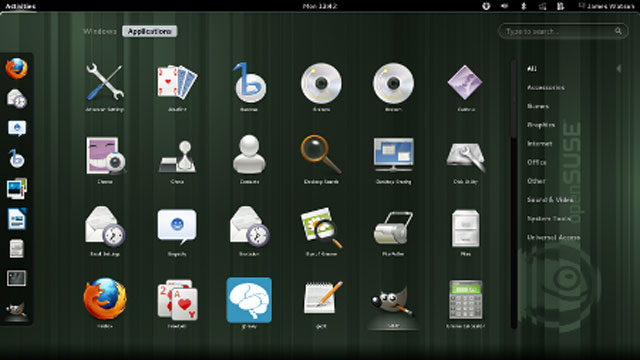Switch to the Windows view
Image resolution: width=640 pixels, height=360 pixels.
point(100,31)
